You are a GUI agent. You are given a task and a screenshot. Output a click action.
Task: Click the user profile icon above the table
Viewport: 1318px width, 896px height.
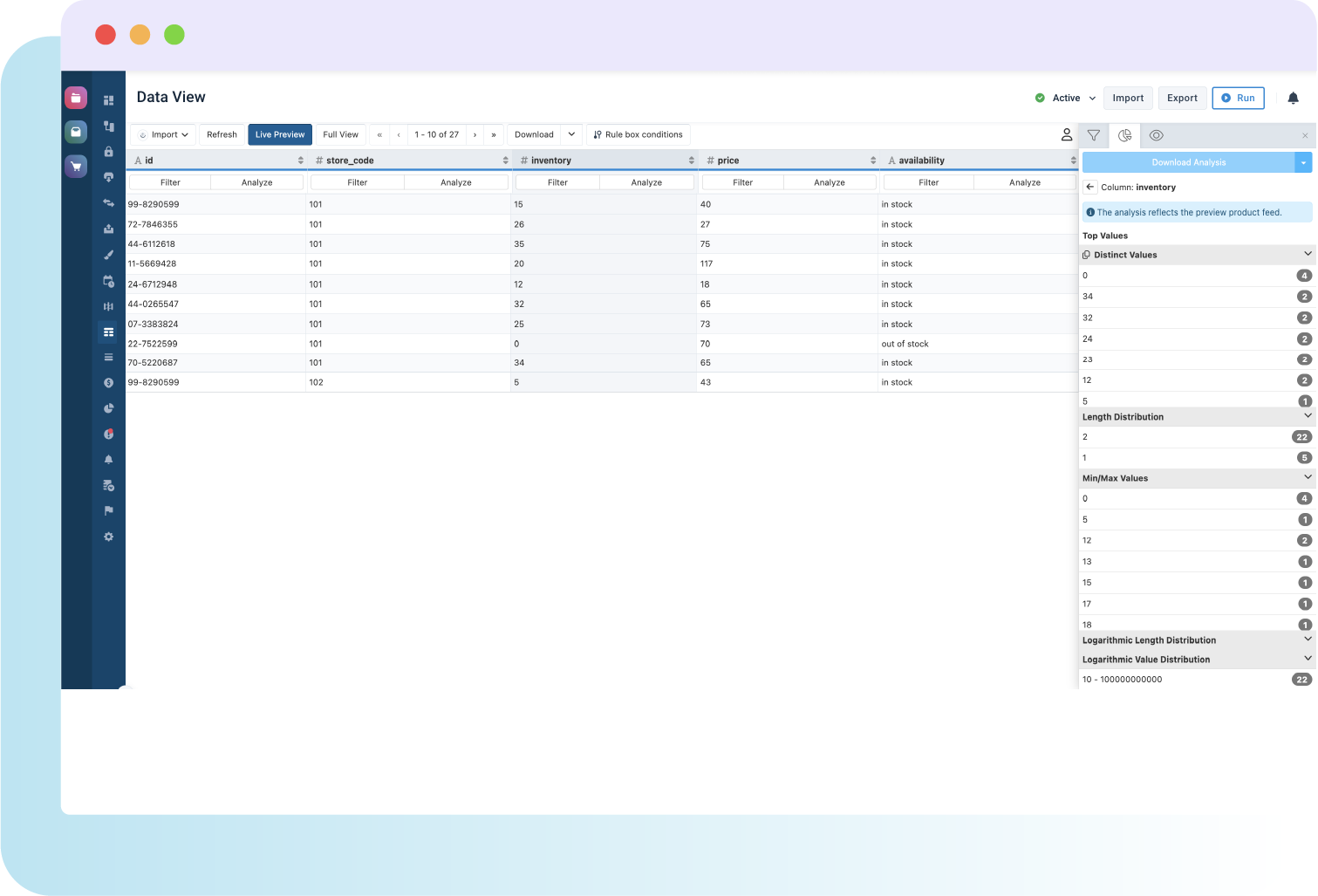1067,134
